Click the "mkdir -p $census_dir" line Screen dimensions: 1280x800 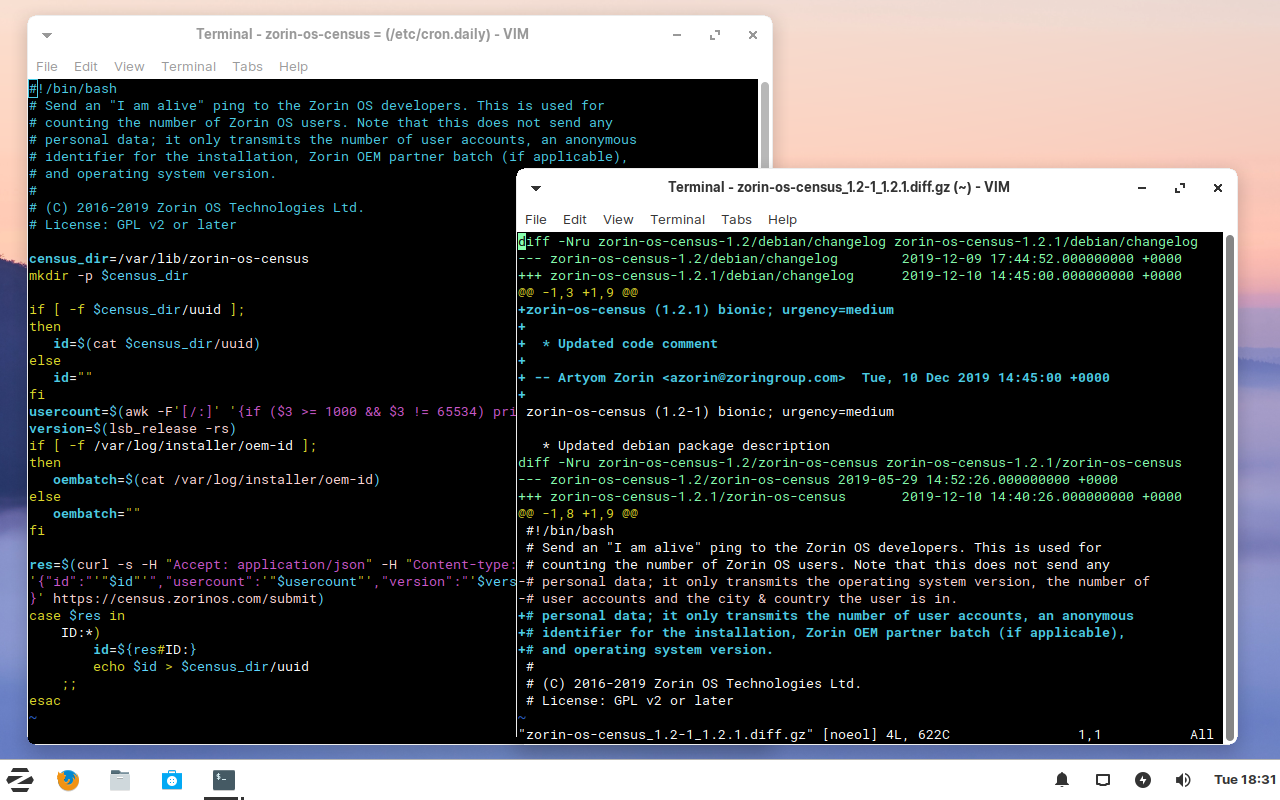pos(109,276)
